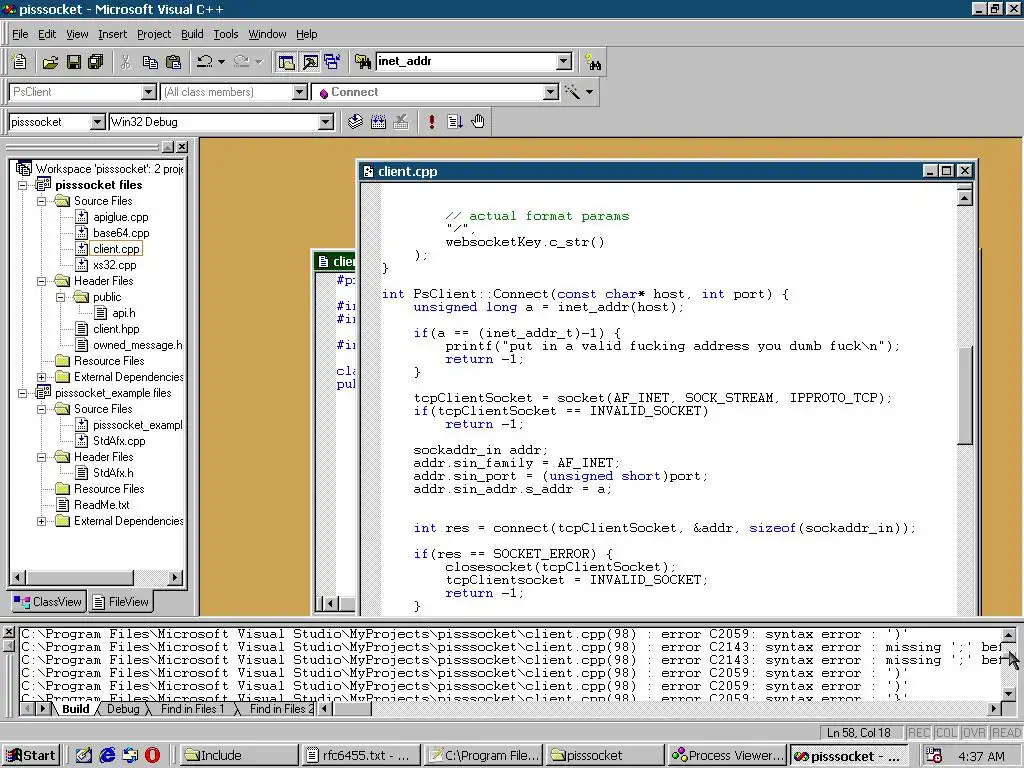Open the PsClient class dropdown
The height and width of the screenshot is (768, 1024).
[x=149, y=92]
